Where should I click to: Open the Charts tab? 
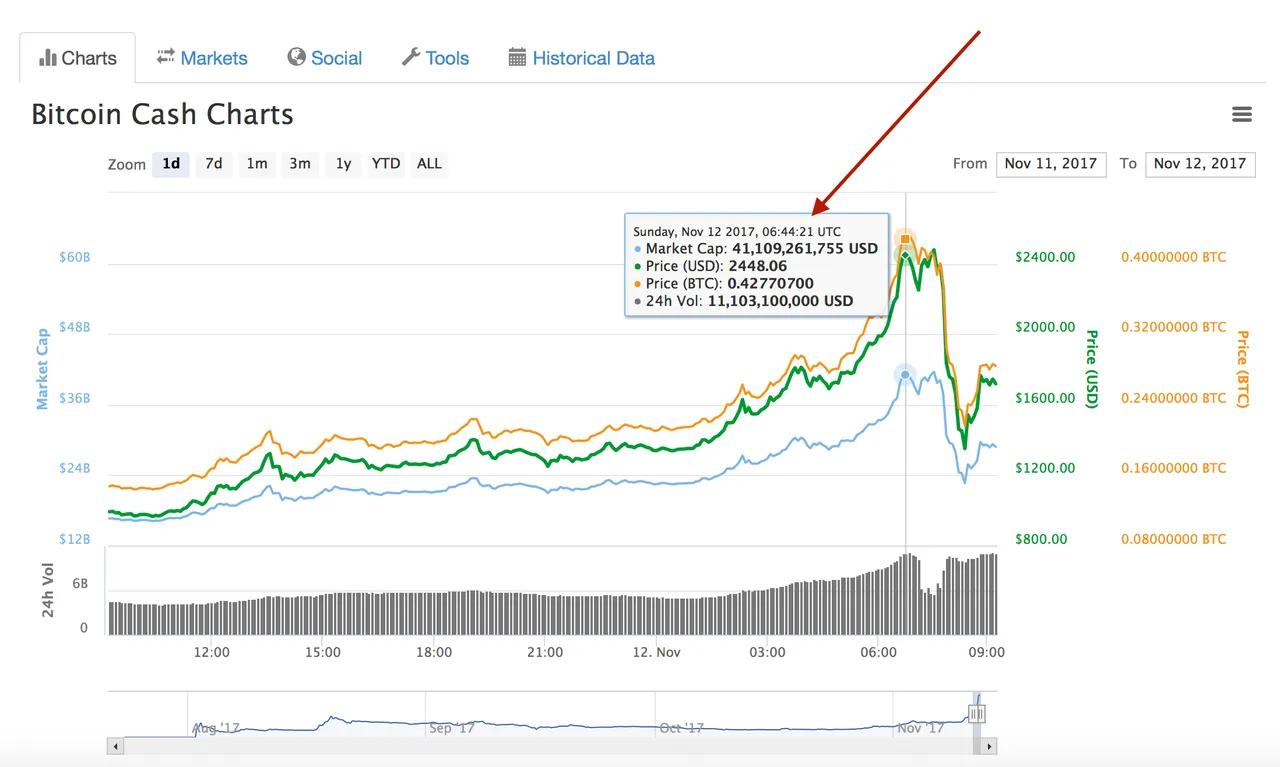[78, 58]
